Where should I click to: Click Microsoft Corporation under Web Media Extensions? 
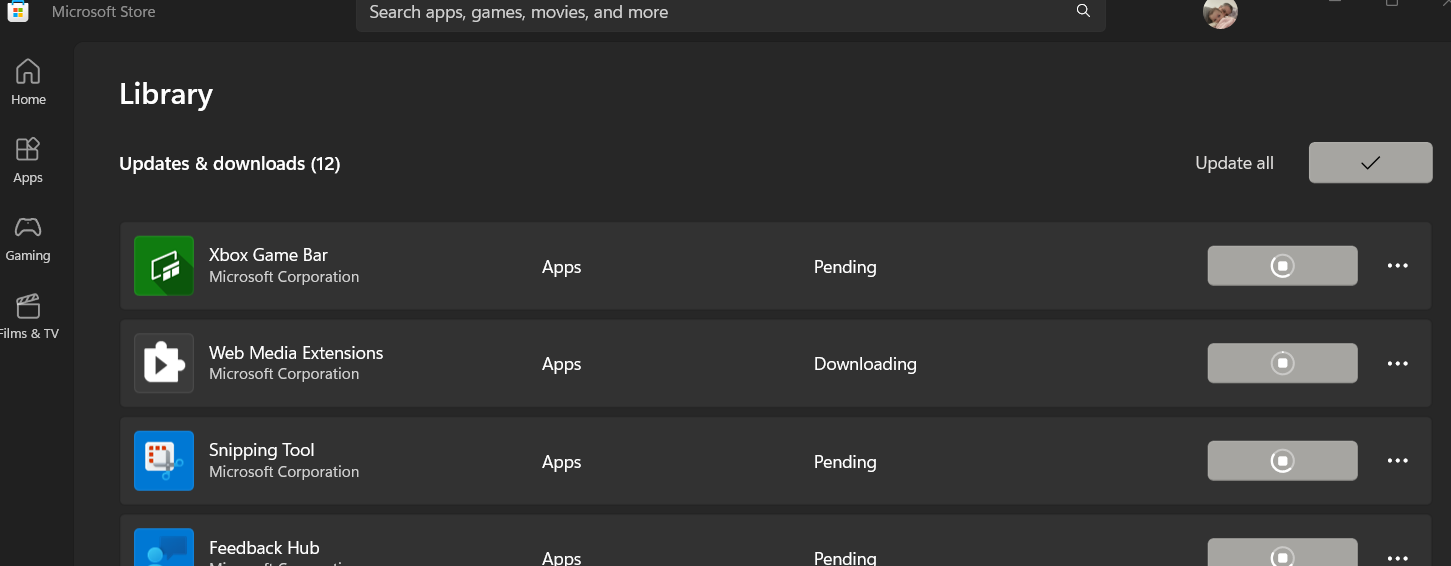[284, 374]
